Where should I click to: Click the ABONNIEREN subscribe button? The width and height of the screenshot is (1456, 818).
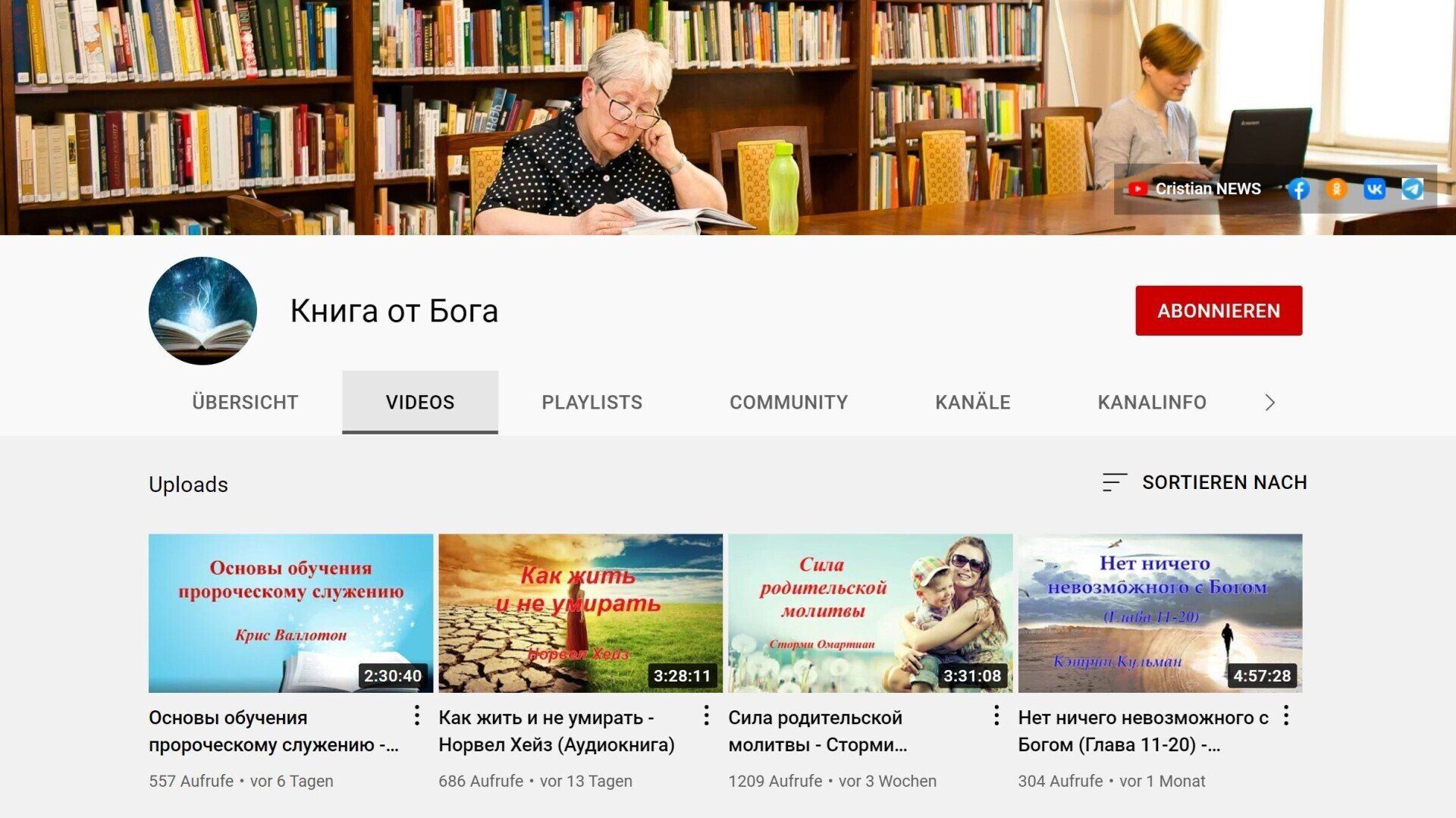point(1219,311)
